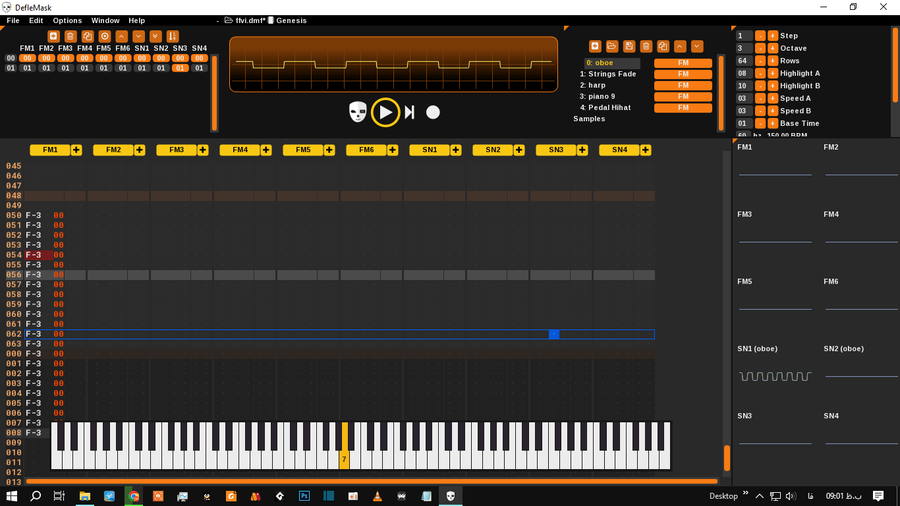Open an instrument file with the folder icon

612,46
